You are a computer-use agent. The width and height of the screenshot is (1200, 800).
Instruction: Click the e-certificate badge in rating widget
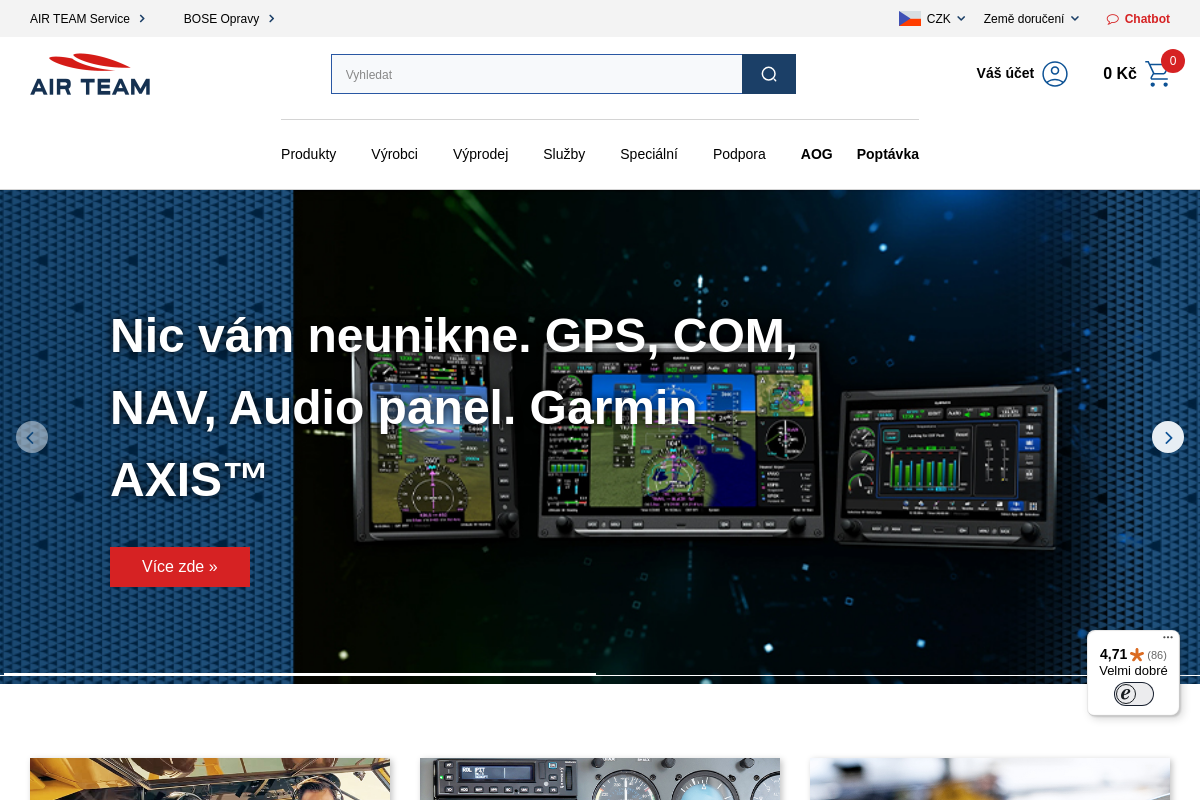tap(1134, 694)
